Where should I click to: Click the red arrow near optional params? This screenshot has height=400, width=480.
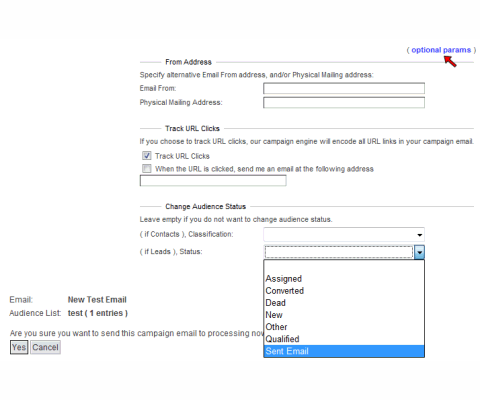point(450,61)
